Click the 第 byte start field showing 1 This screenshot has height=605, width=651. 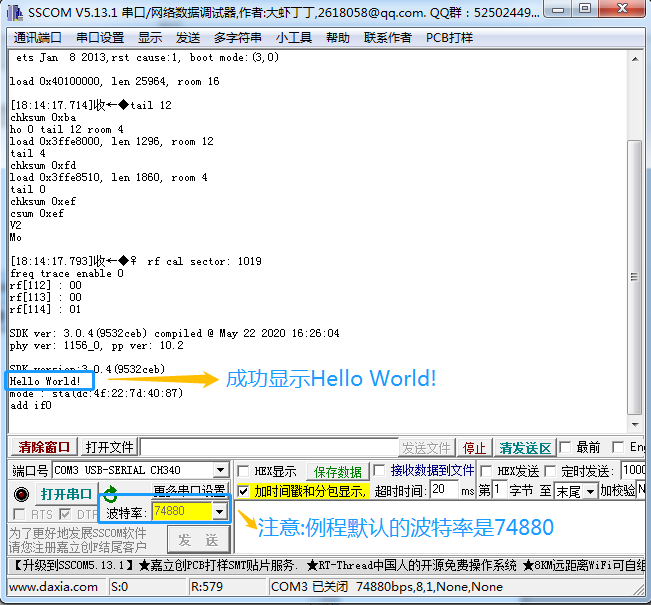click(500, 490)
